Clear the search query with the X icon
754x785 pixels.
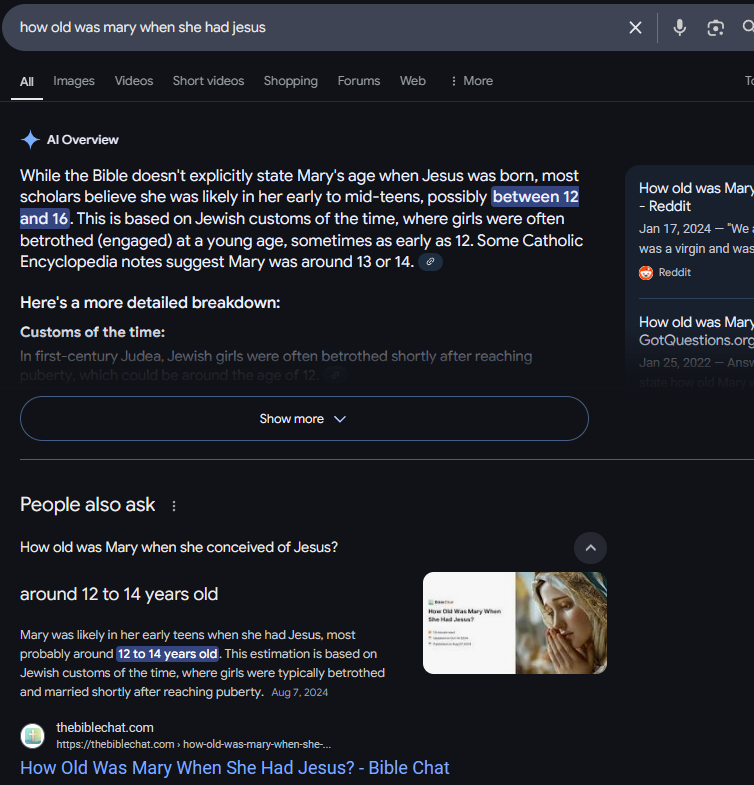635,28
